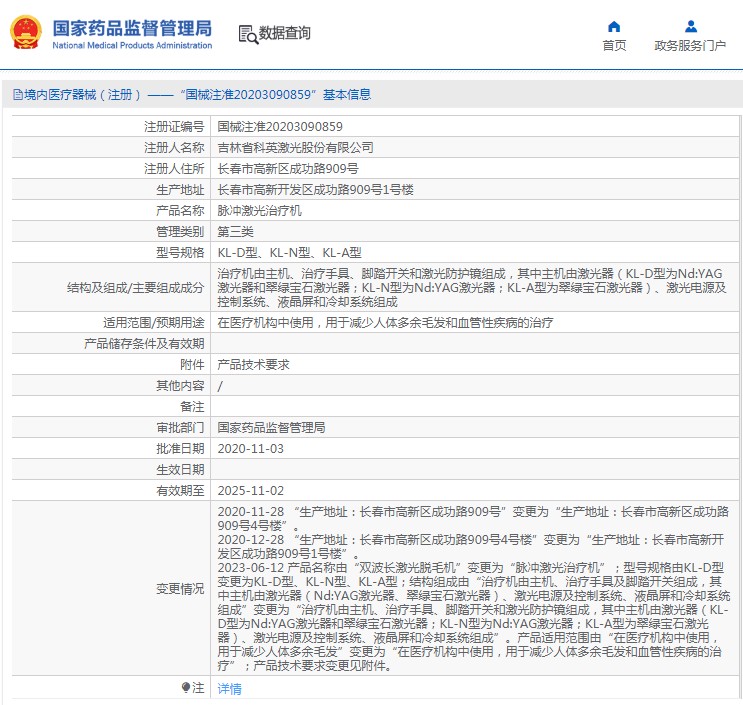Image resolution: width=743 pixels, height=705 pixels.
Task: Click the 结构及组成/主要组成成分 label
Action: click(x=136, y=288)
